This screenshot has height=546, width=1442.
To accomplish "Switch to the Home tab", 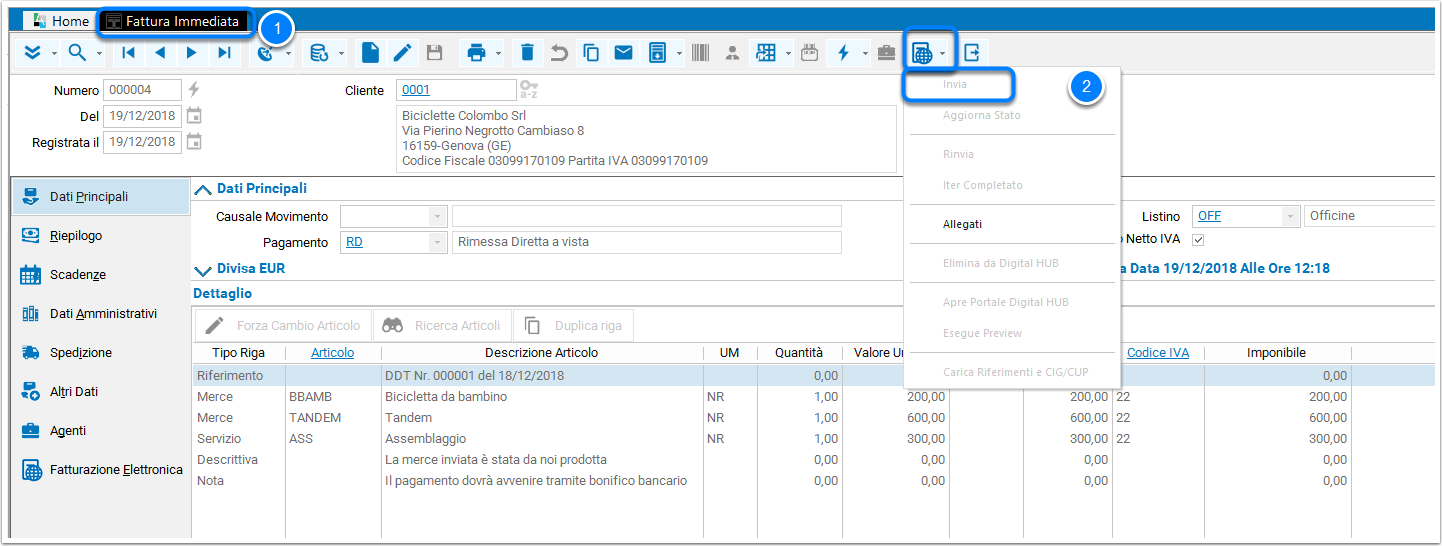I will (x=60, y=21).
